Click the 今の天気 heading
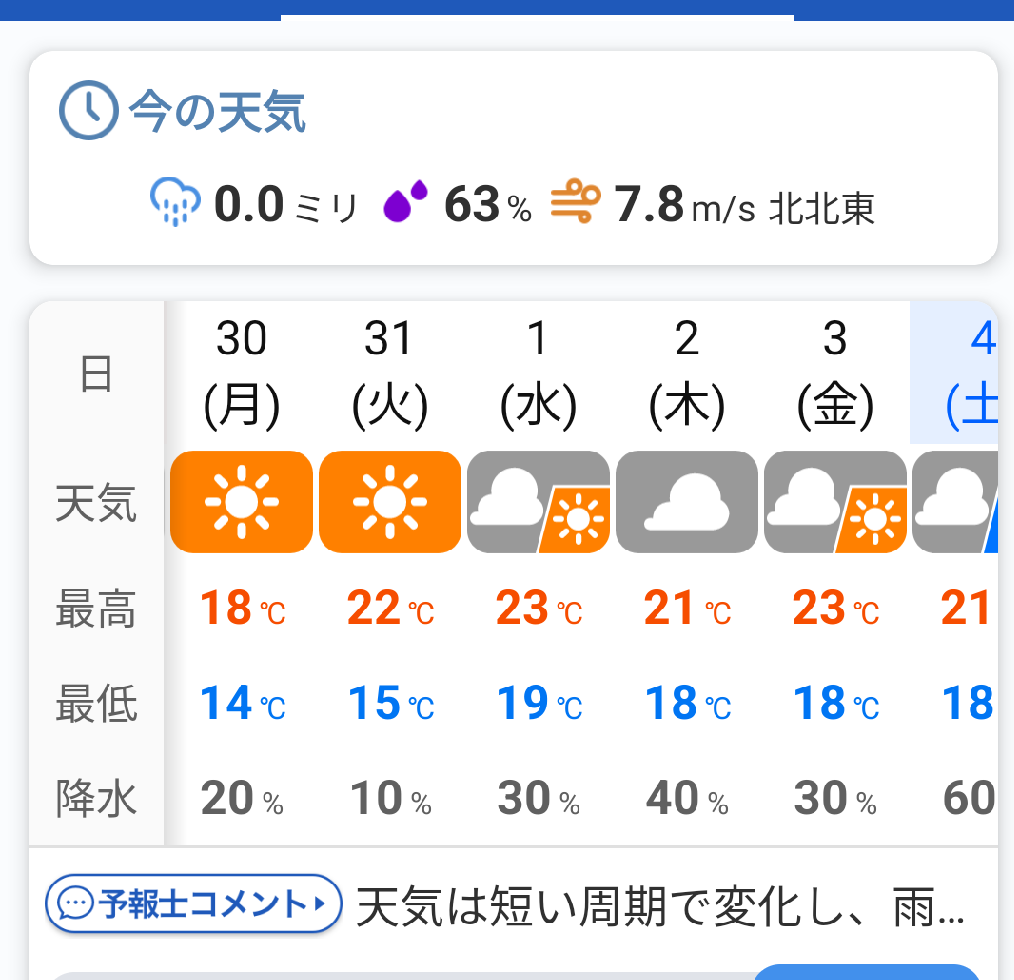The image size is (1014, 980). coord(216,111)
